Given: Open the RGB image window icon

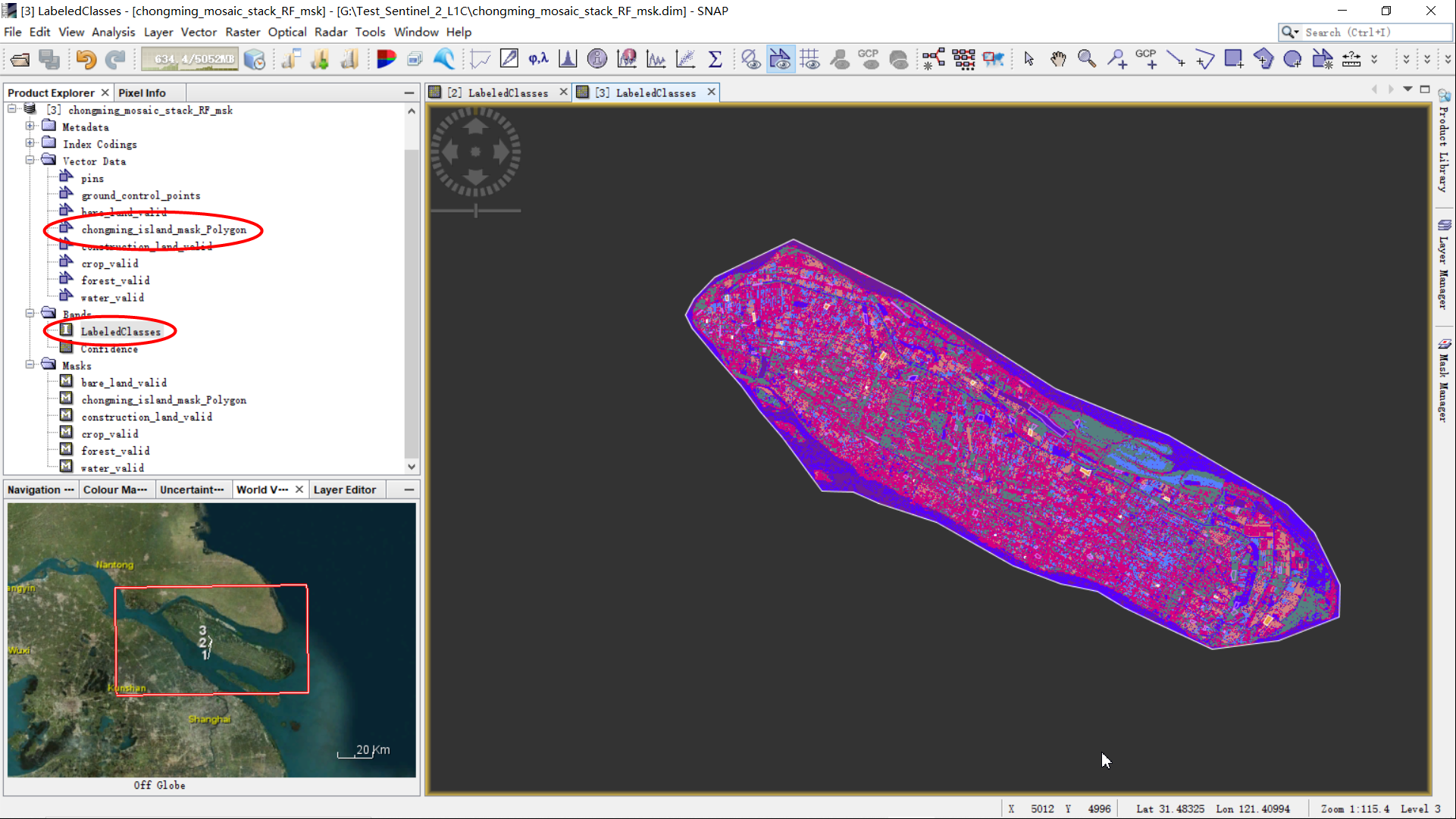Looking at the screenshot, I should 386,60.
